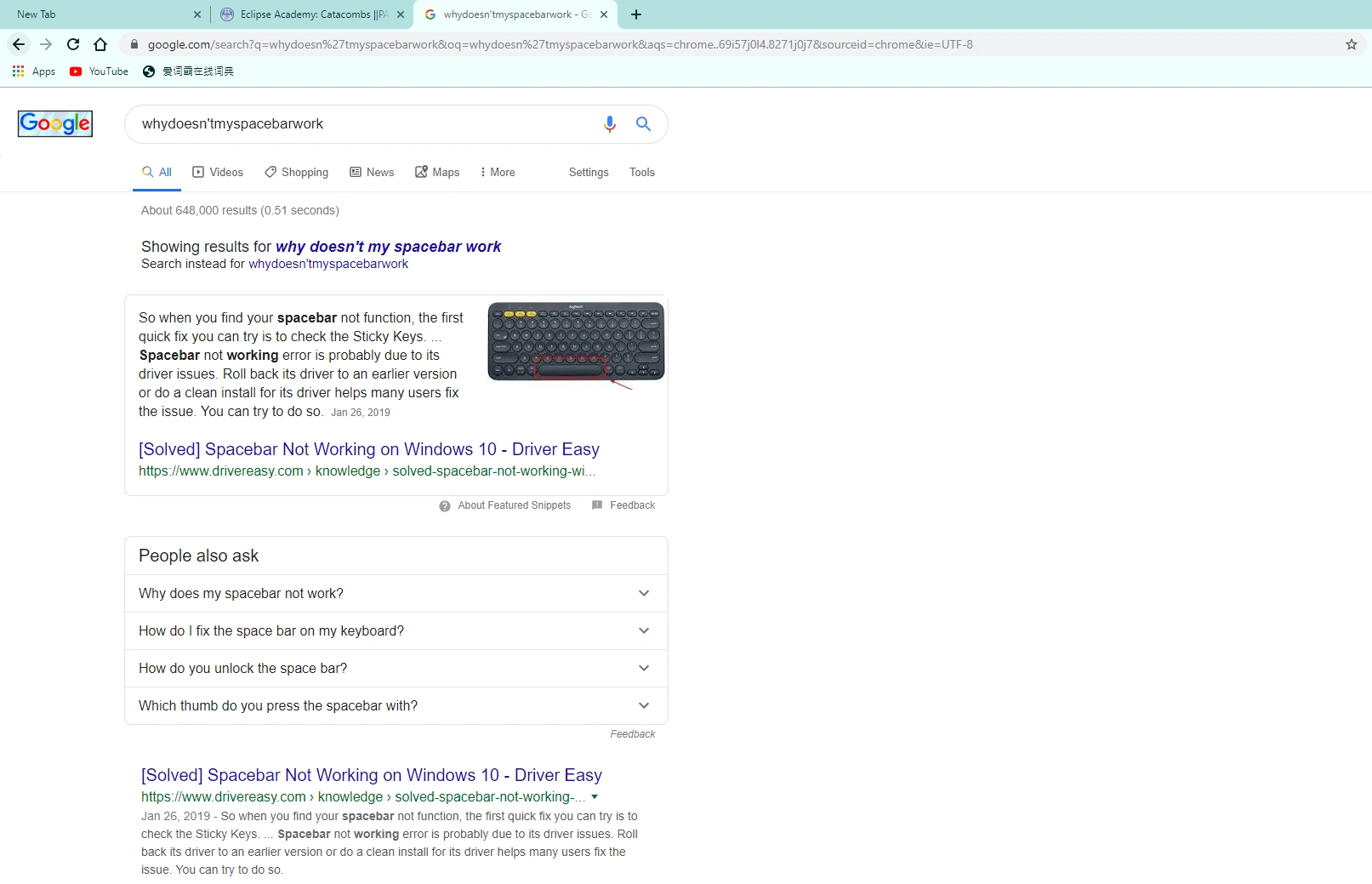Click the blue search magnifier icon
Image resolution: width=1372 pixels, height=884 pixels.
coord(644,124)
